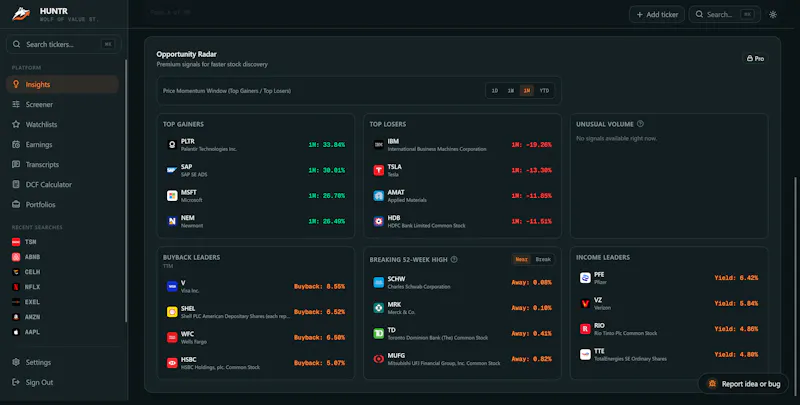Open VZ Verizon income leader
This screenshot has width=800, height=405.
point(669,303)
